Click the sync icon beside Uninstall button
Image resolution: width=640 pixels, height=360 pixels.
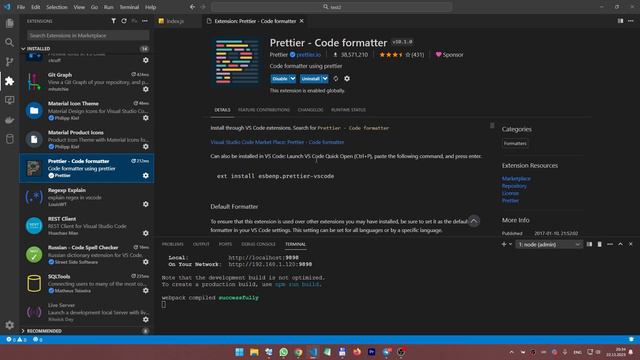click(x=336, y=78)
